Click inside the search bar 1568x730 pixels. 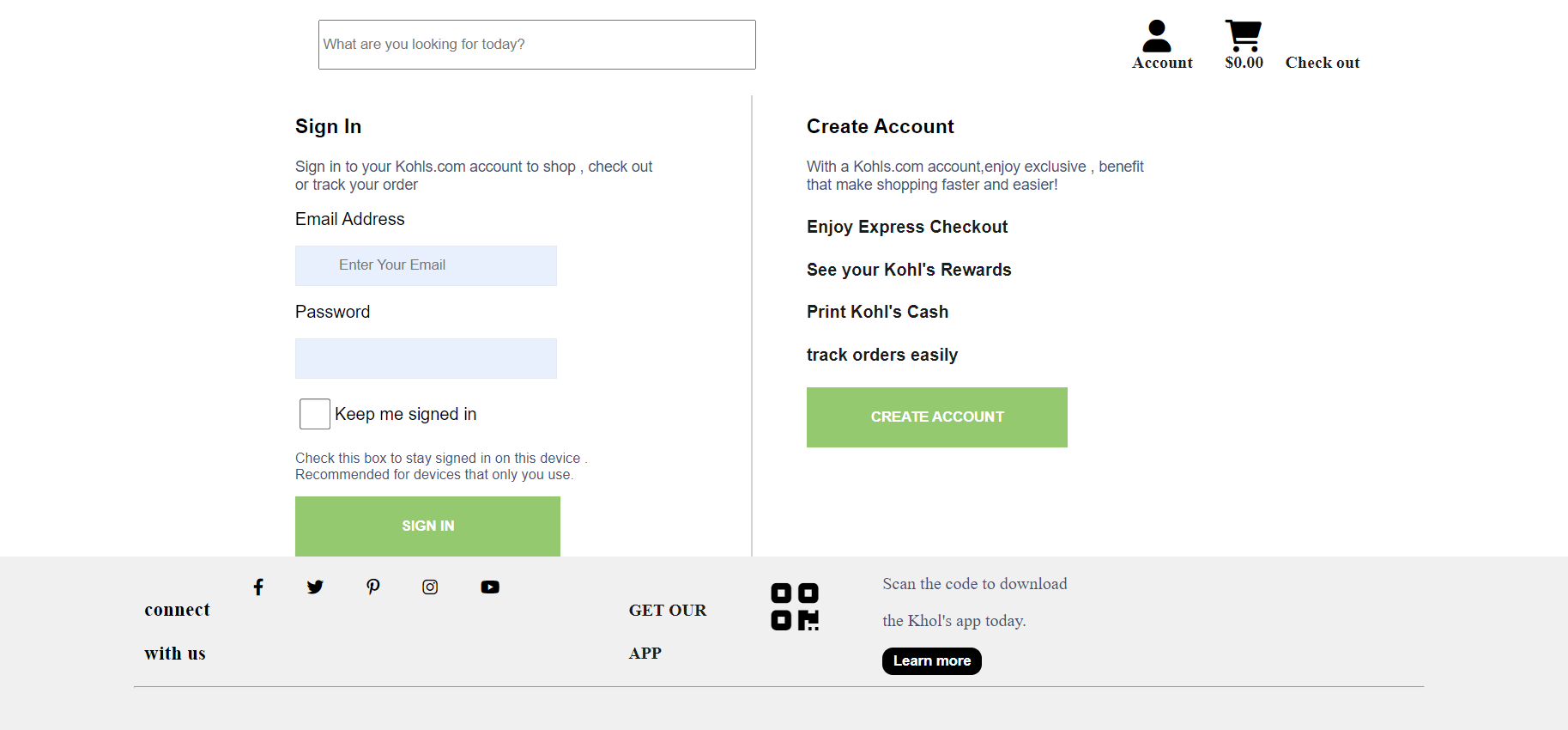click(536, 44)
